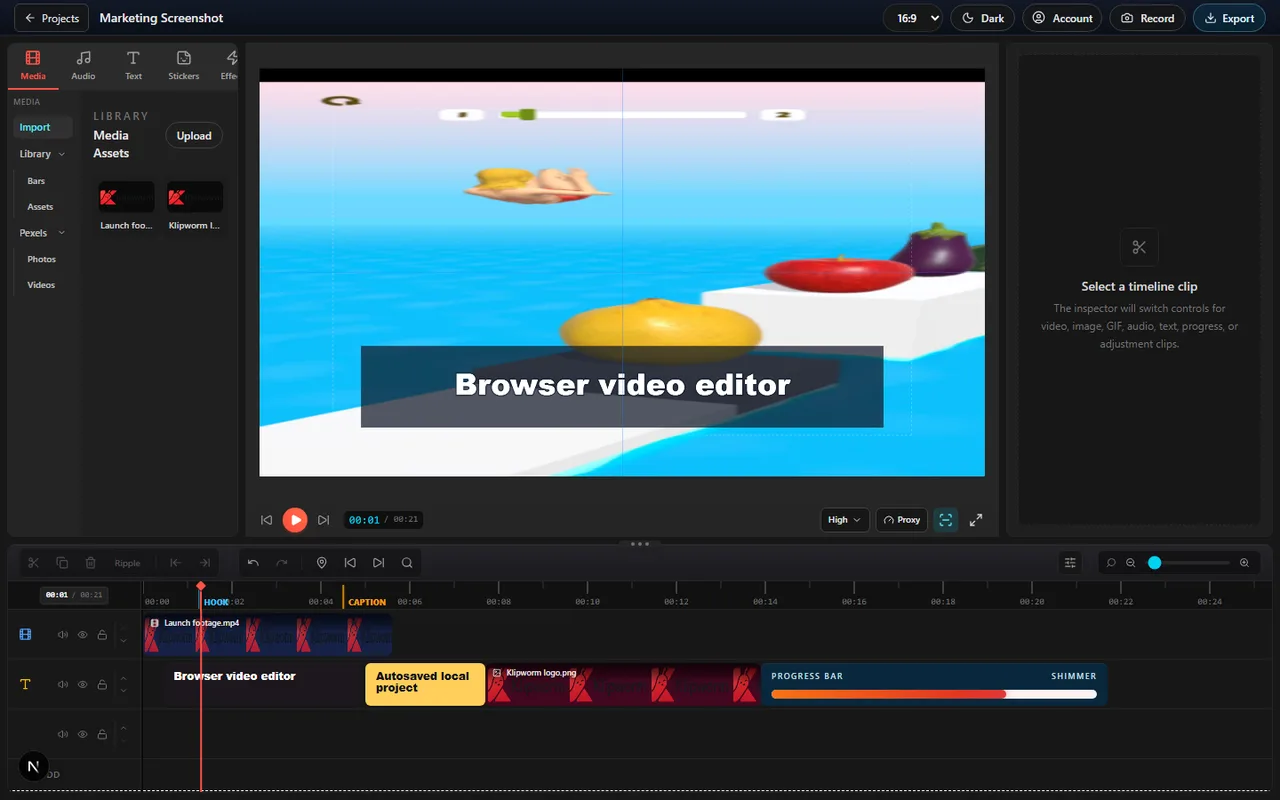
Task: Click the magnifier search icon in timeline toolbar
Action: 407,563
